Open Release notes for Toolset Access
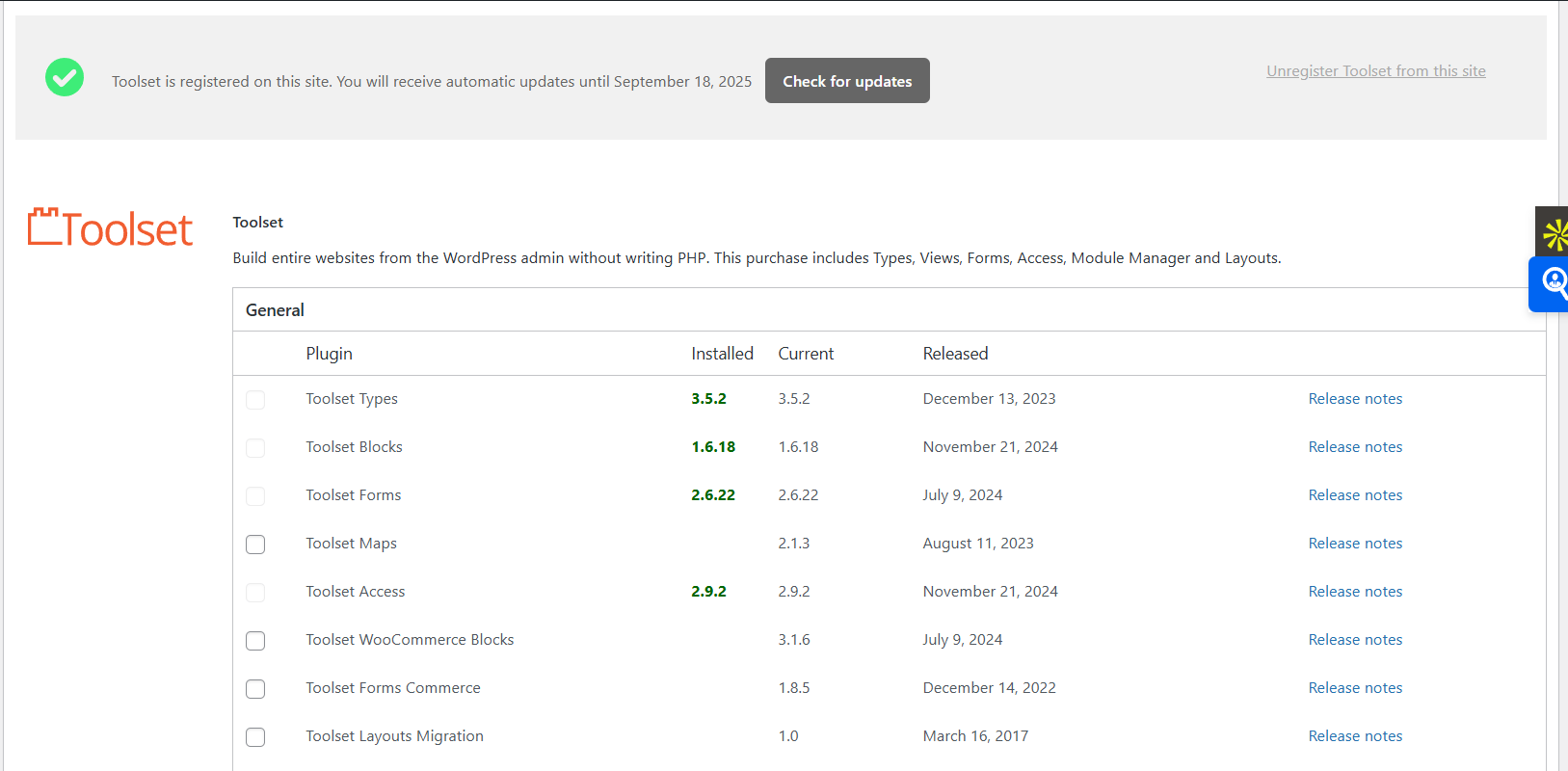This screenshot has height=771, width=1568. 1355,592
